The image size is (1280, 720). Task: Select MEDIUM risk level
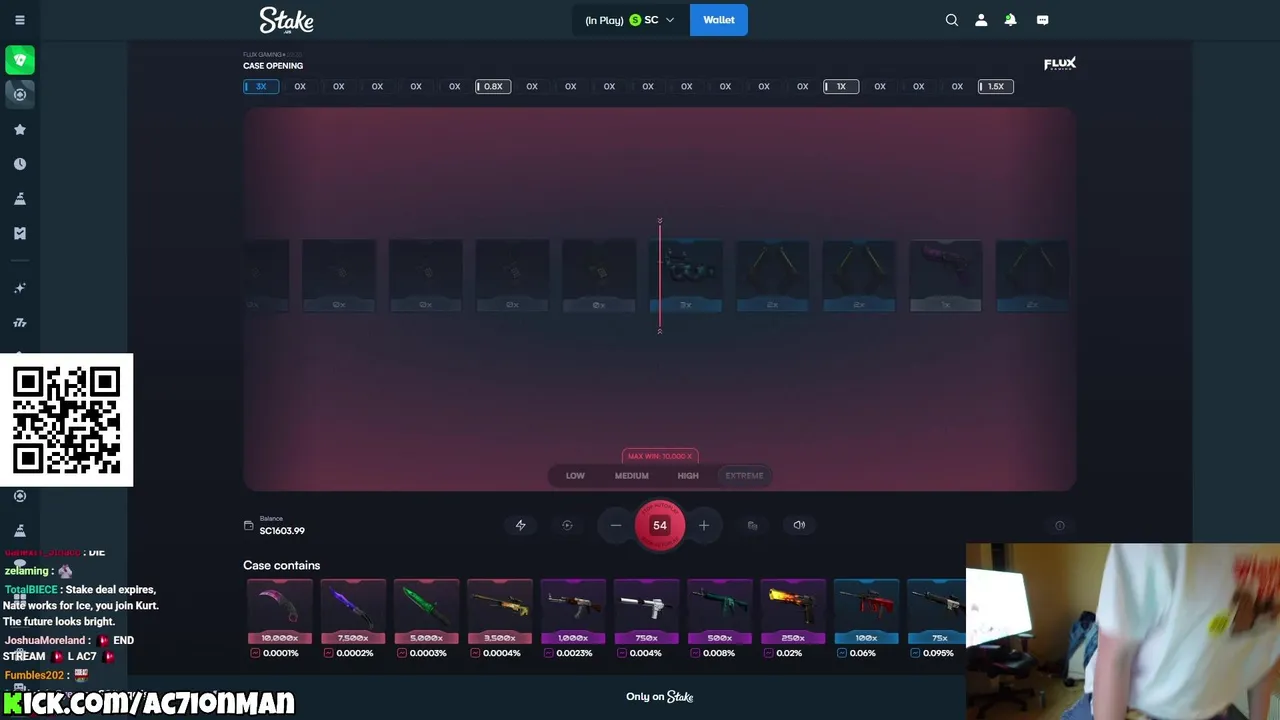pos(631,476)
